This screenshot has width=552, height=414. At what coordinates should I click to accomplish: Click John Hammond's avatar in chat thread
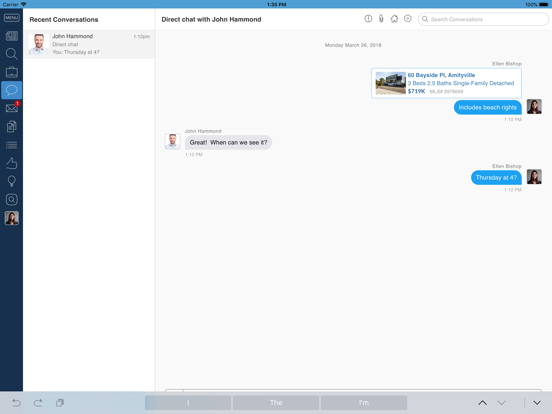click(172, 142)
